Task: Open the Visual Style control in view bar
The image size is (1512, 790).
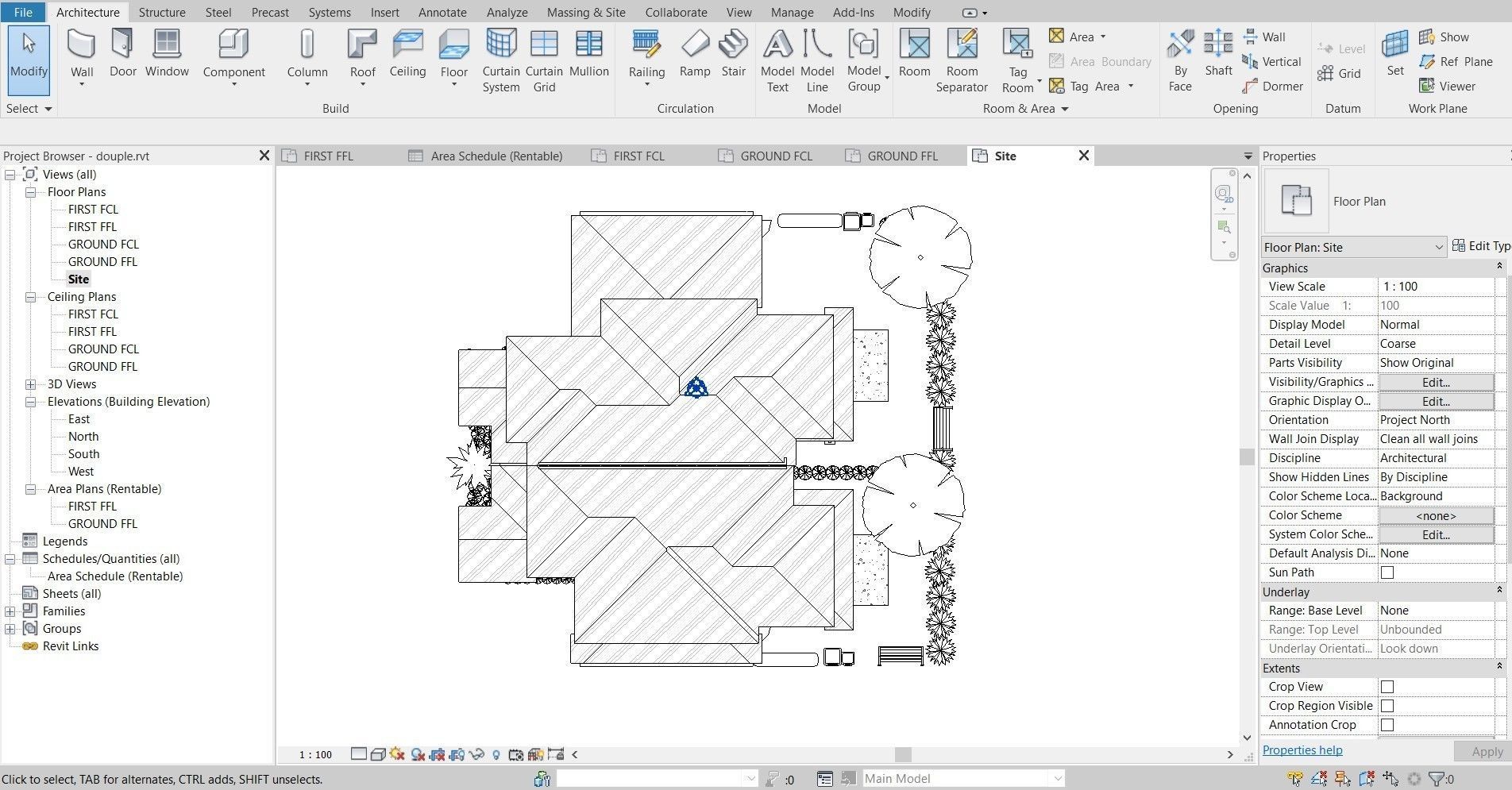Action: point(378,754)
